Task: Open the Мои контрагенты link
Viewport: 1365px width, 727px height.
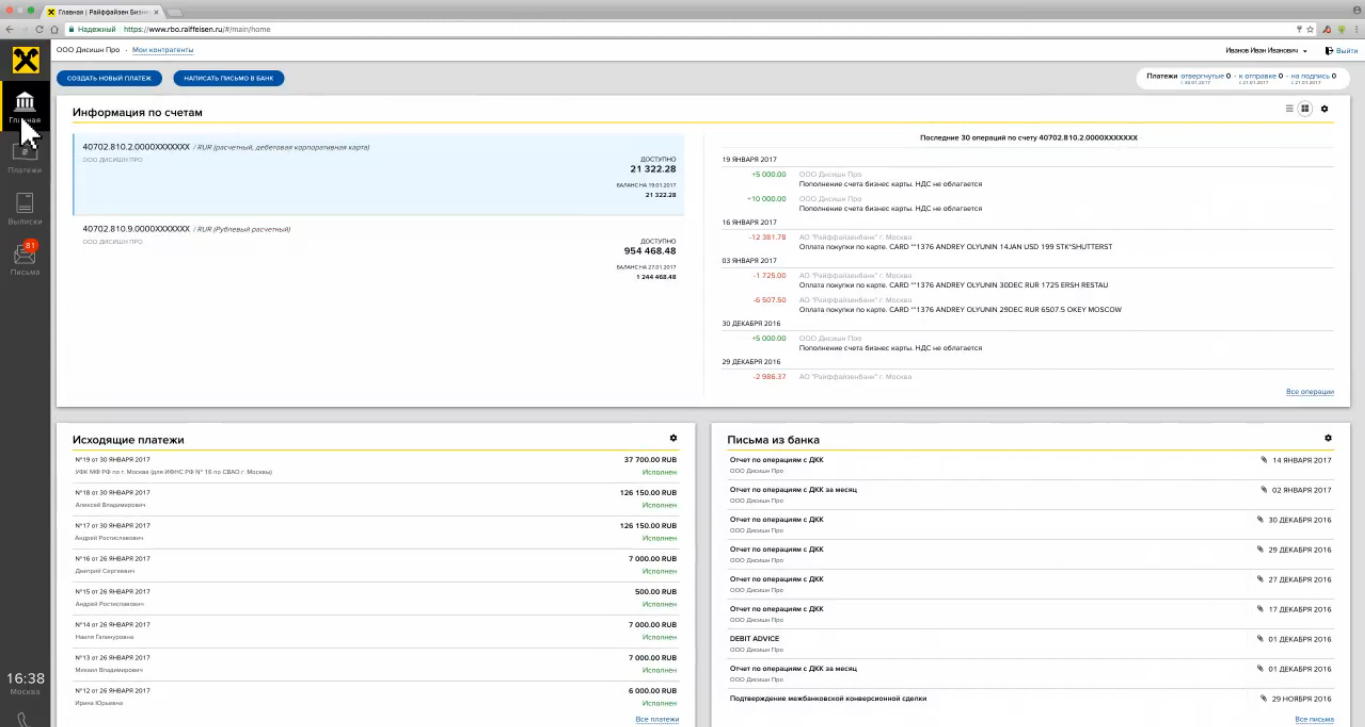Action: point(163,50)
